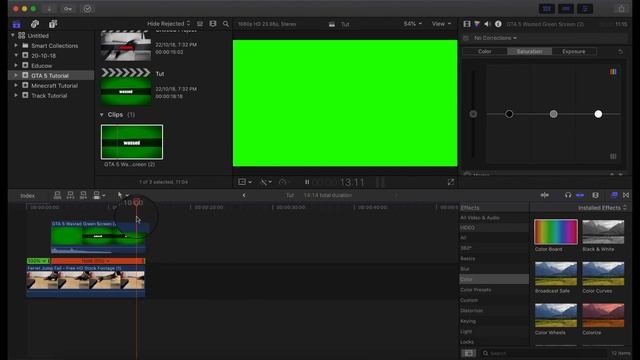640x360 pixels.
Task: Switch to the Exposure tab
Action: [x=574, y=51]
